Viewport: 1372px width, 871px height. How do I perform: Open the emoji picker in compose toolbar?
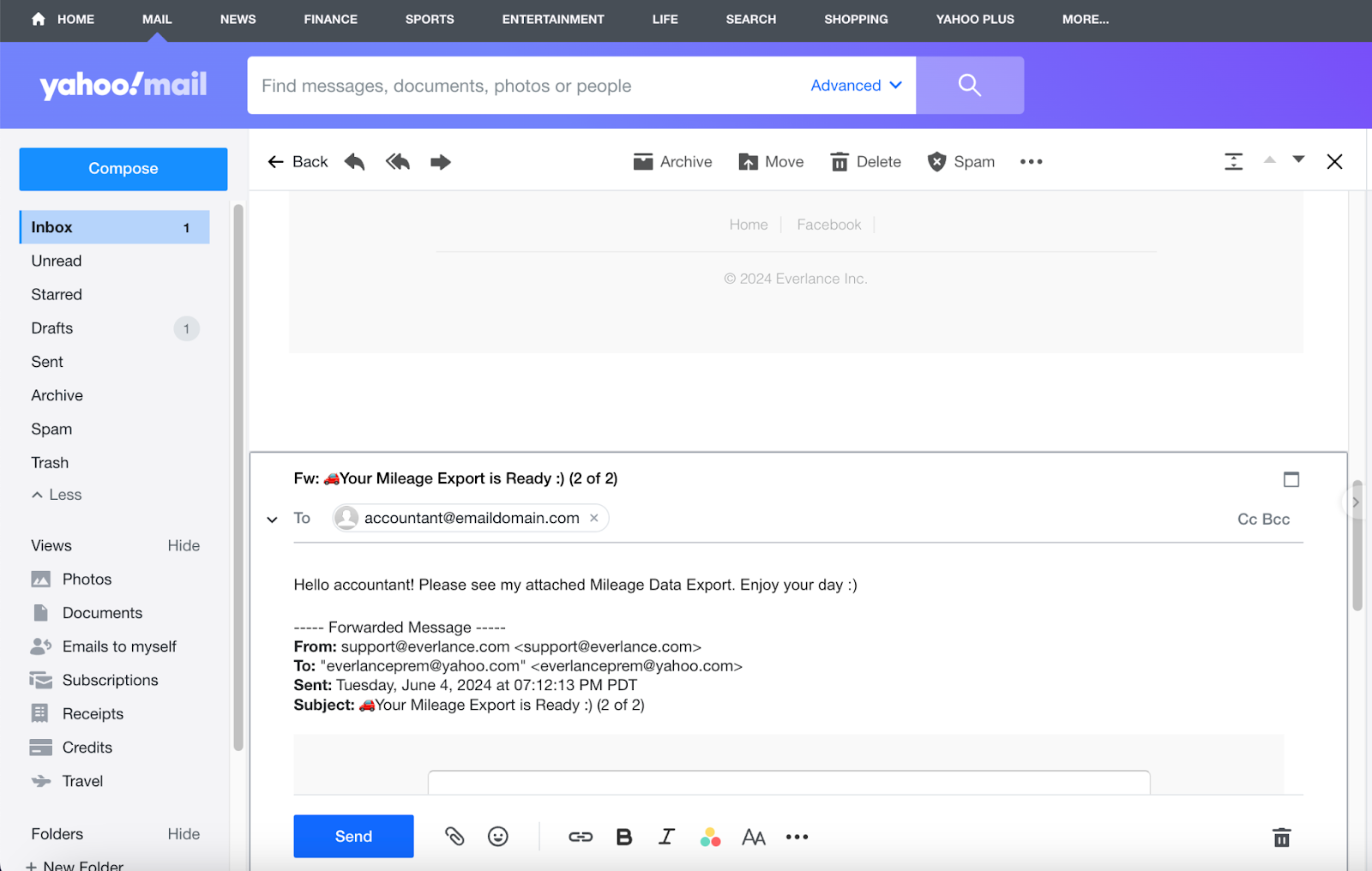[x=498, y=837]
